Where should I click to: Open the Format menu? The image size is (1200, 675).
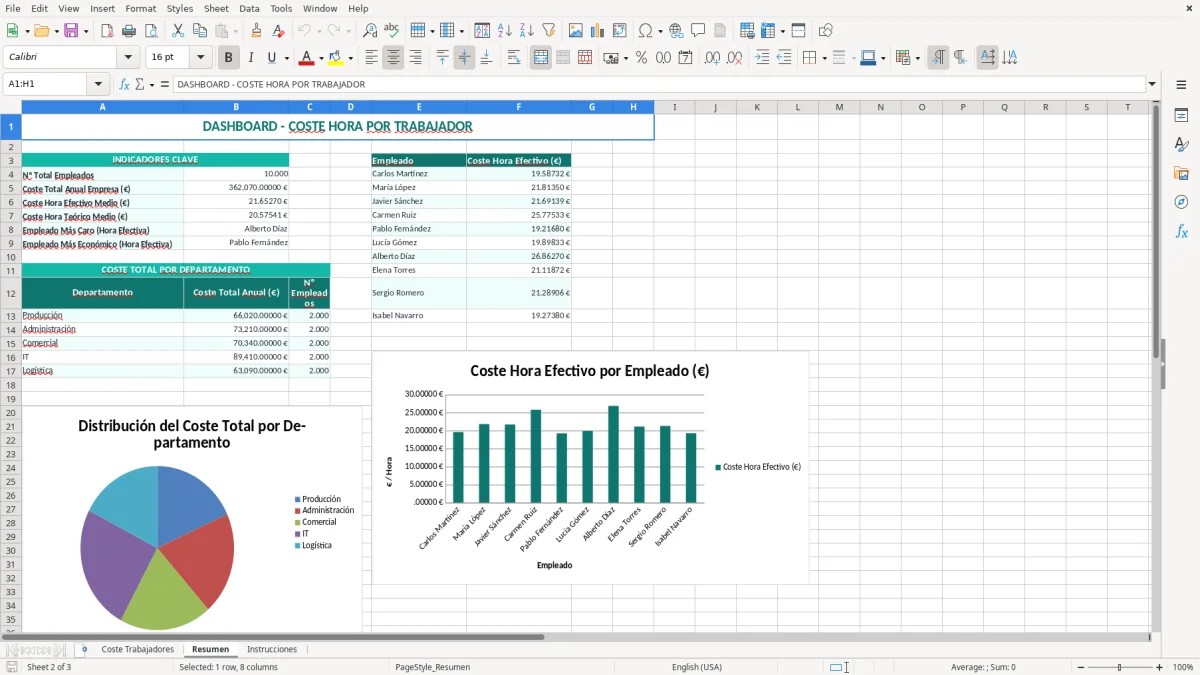pyautogui.click(x=140, y=8)
